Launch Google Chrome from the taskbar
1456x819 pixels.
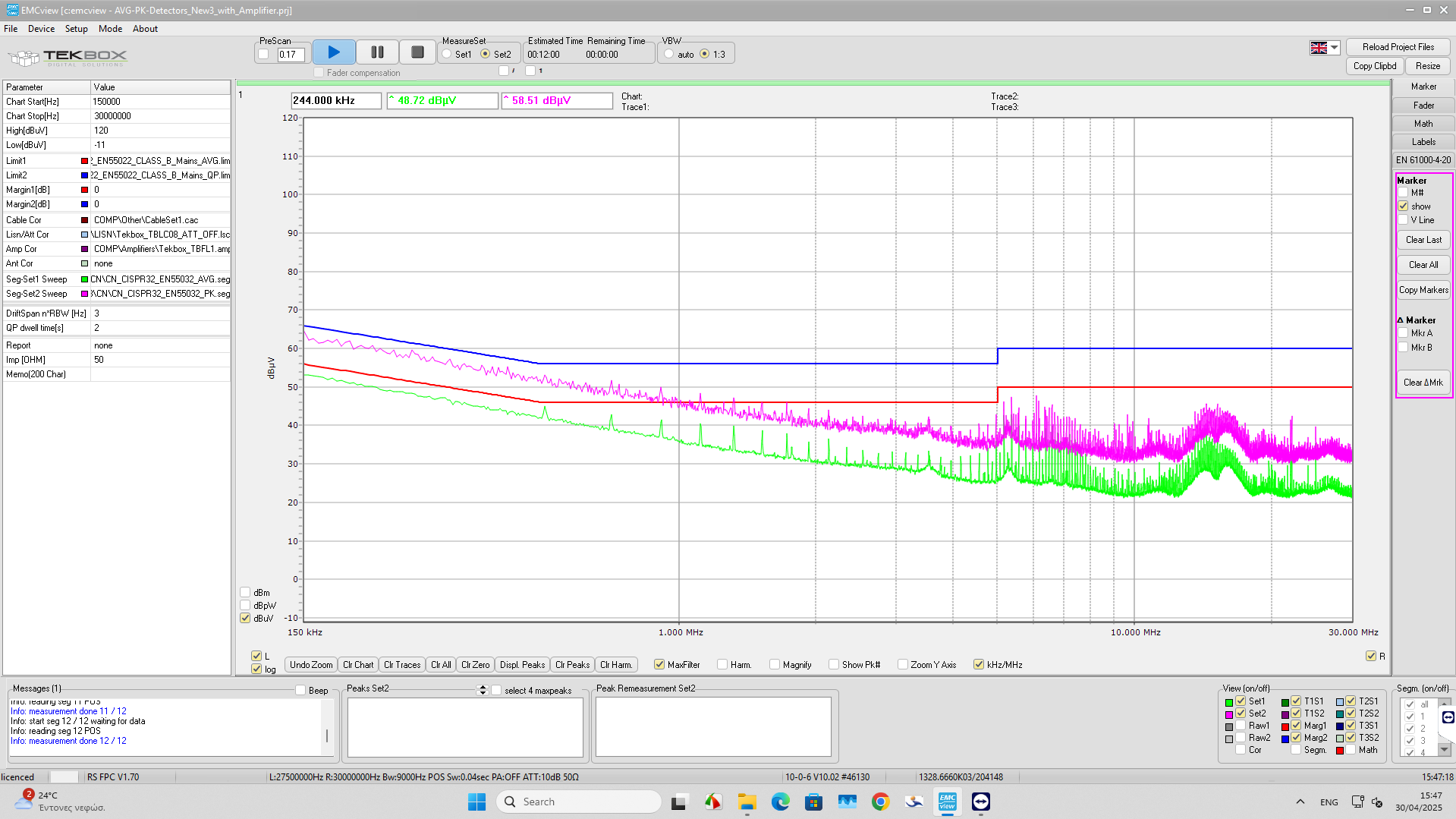(x=880, y=802)
